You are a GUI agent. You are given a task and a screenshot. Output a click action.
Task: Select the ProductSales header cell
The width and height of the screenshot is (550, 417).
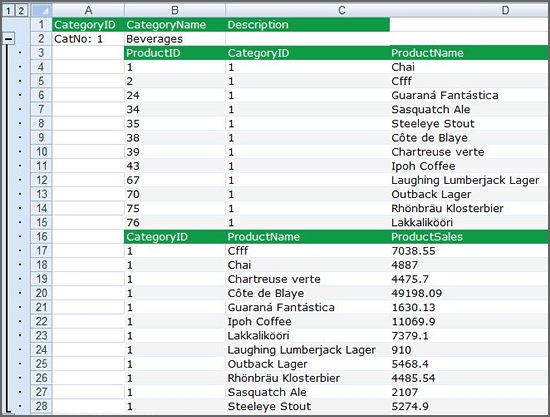point(469,237)
